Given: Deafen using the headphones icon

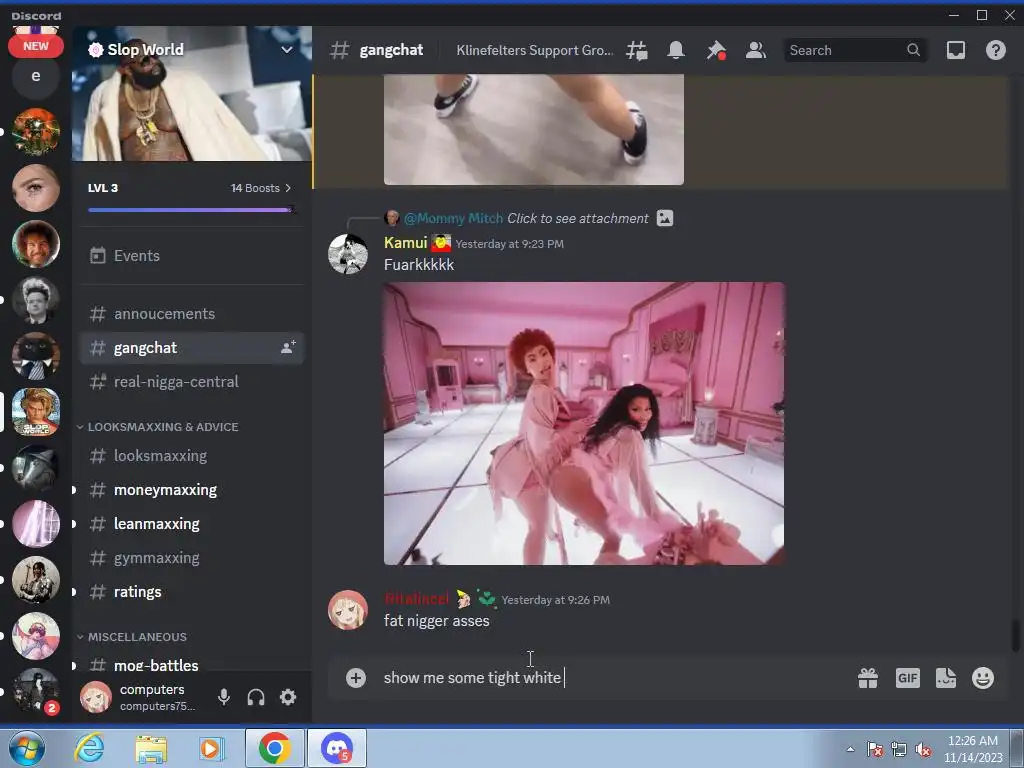Looking at the screenshot, I should (x=256, y=697).
